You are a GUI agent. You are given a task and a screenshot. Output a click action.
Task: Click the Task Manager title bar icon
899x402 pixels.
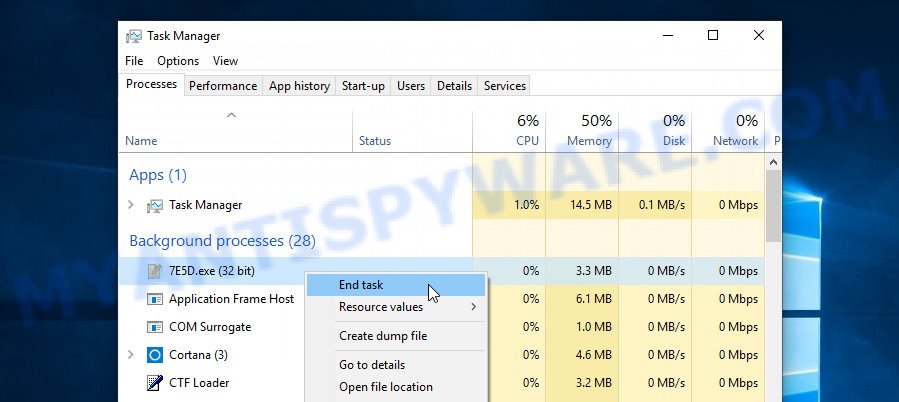point(134,36)
